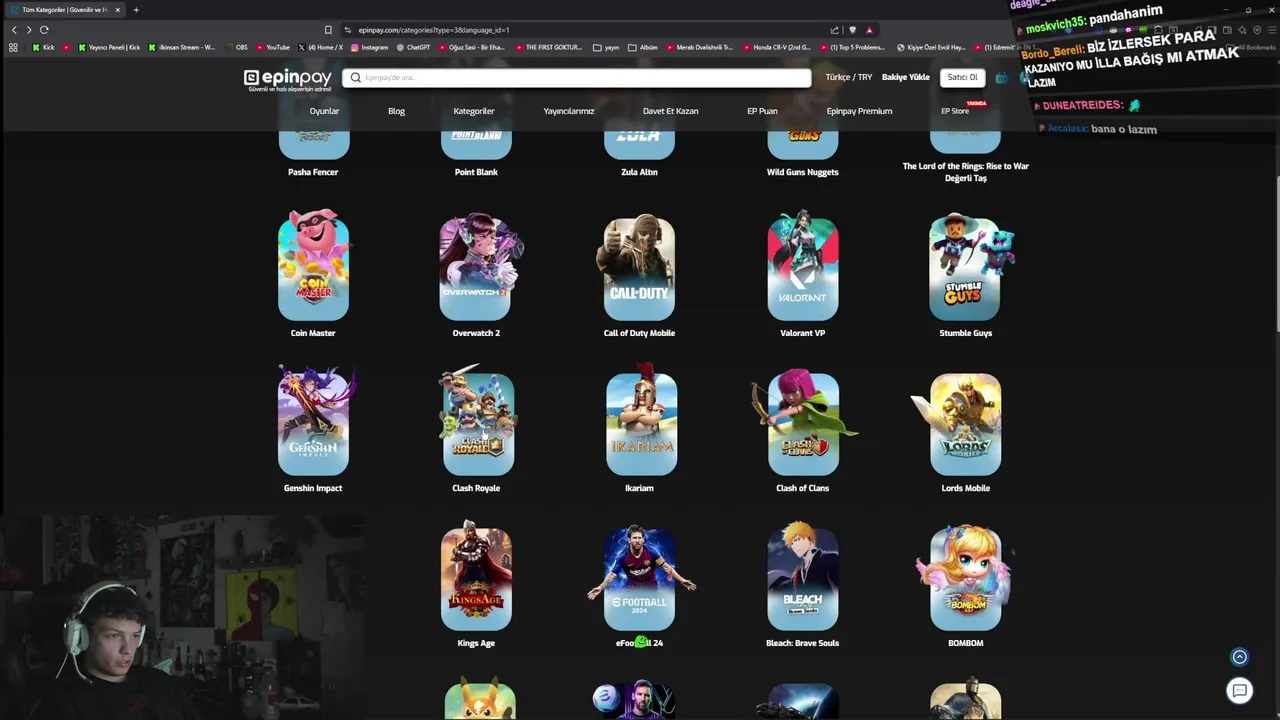Open the ChatGPT bookmark
The width and height of the screenshot is (1280, 720).
413,47
